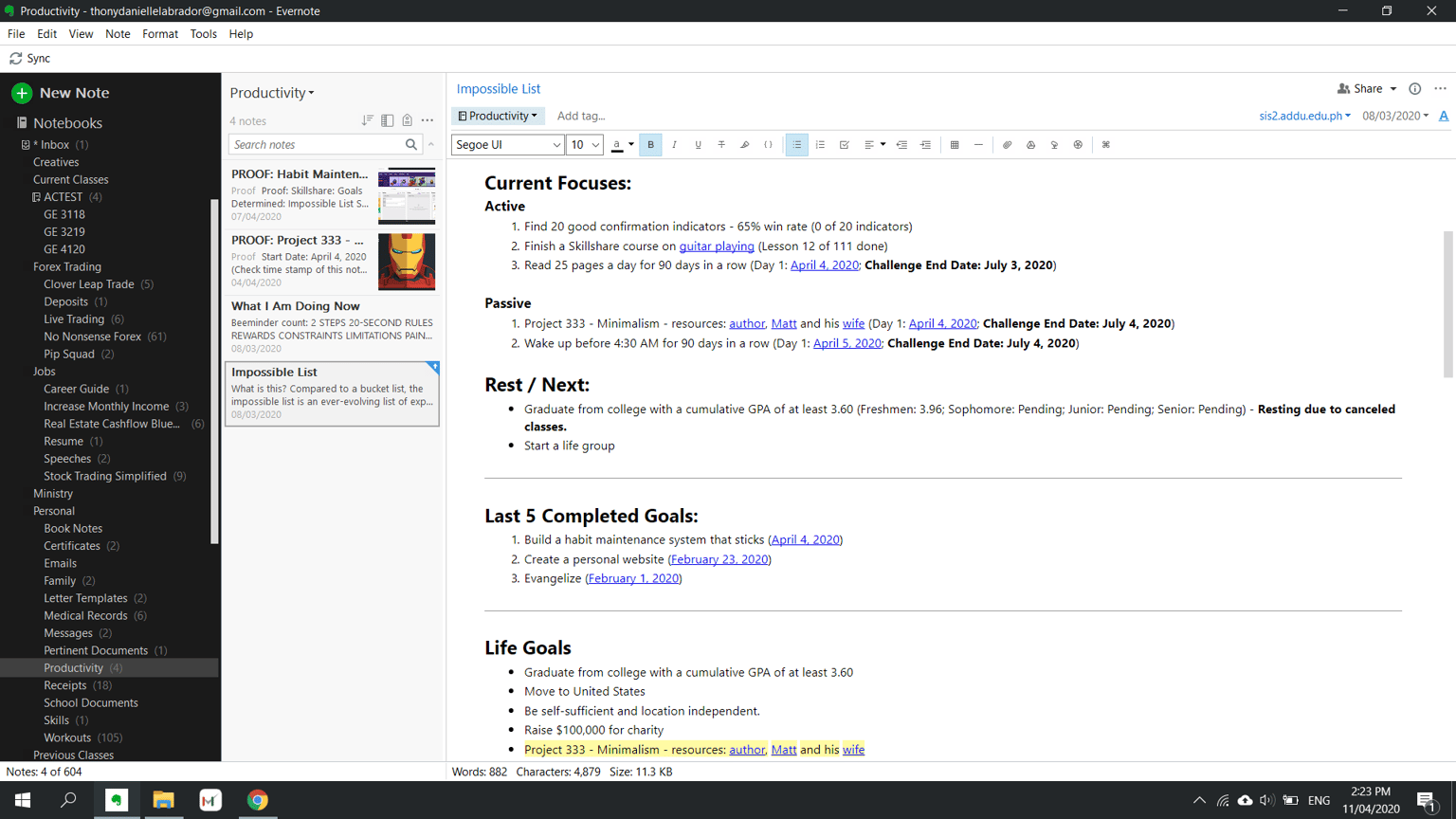Open the PROOF: Project 333 note thumbnail
The height and width of the screenshot is (819, 1456).
(407, 262)
